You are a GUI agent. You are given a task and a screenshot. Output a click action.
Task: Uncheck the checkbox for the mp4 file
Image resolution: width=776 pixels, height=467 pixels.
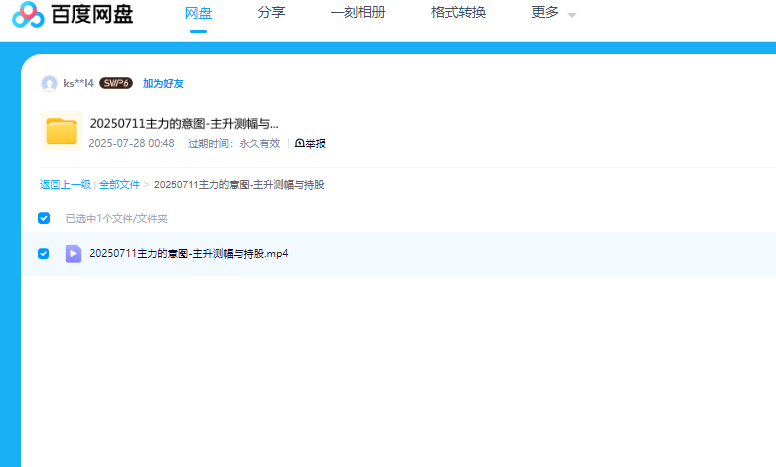pyautogui.click(x=44, y=253)
